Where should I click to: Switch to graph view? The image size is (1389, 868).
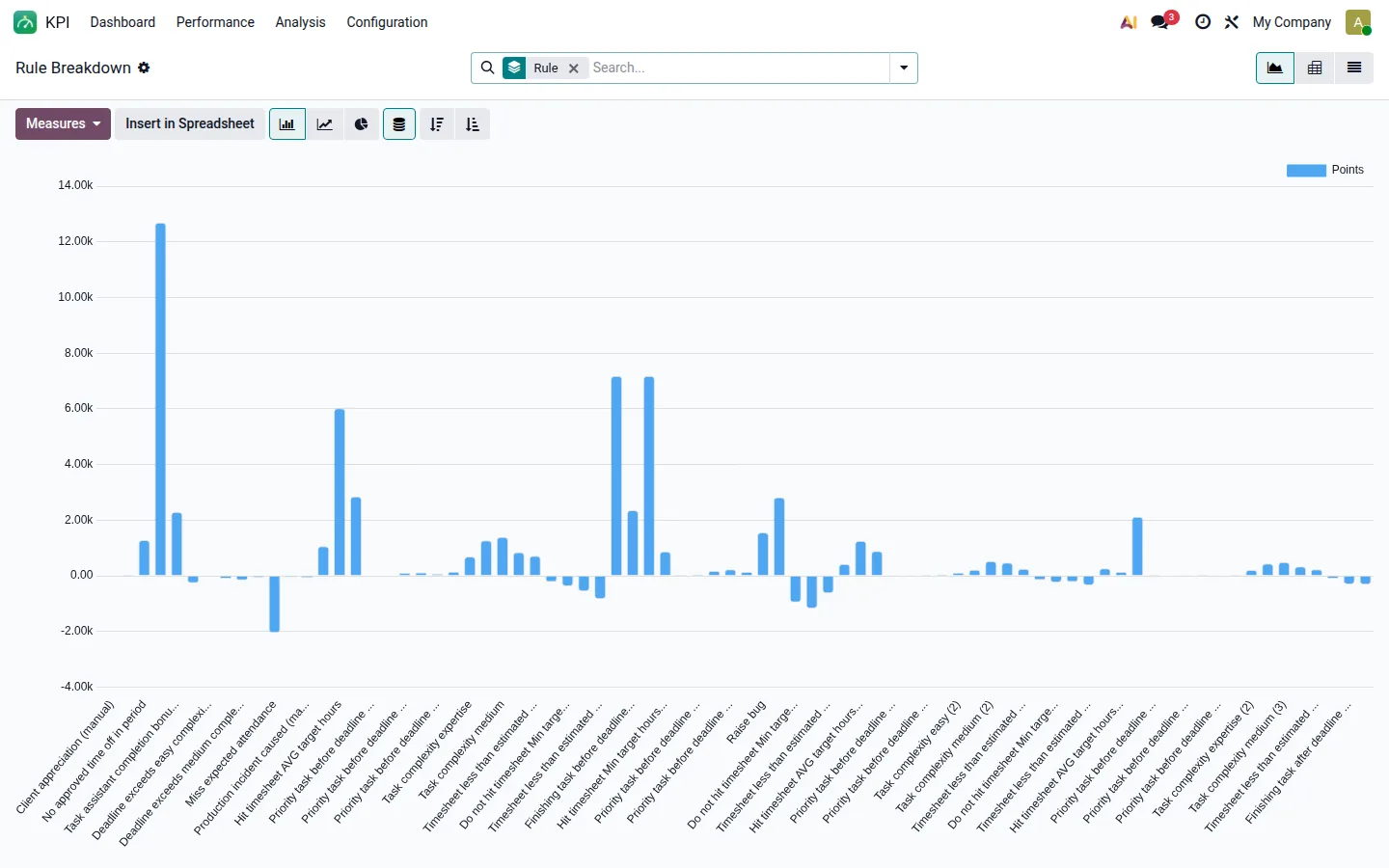pyautogui.click(x=1275, y=68)
